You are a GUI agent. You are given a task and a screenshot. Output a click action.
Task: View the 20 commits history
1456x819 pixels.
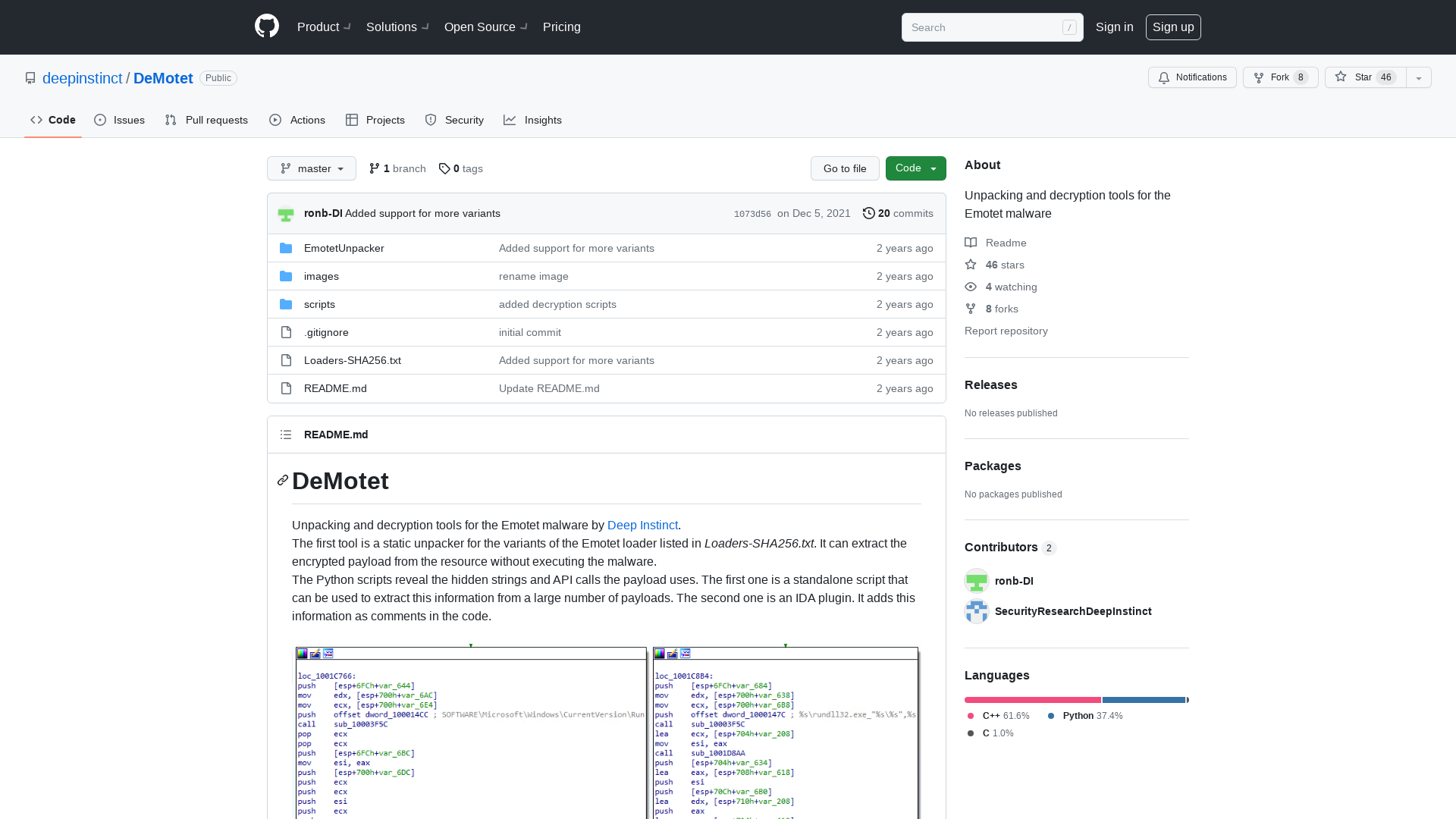[899, 214]
